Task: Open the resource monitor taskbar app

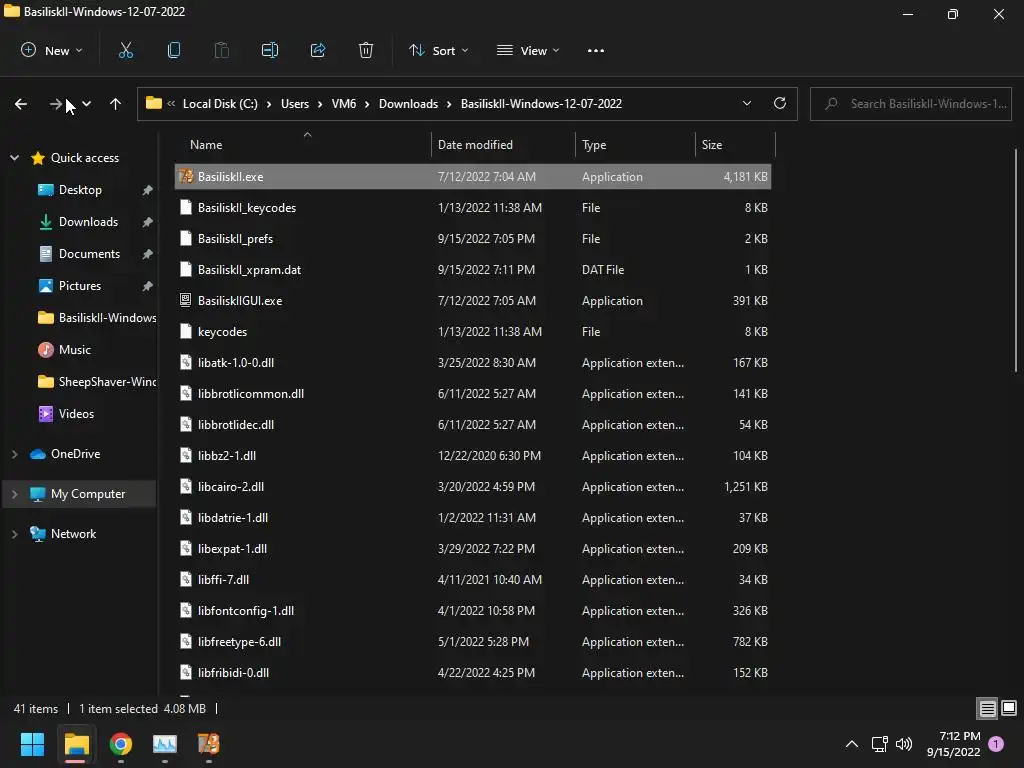Action: pos(165,744)
